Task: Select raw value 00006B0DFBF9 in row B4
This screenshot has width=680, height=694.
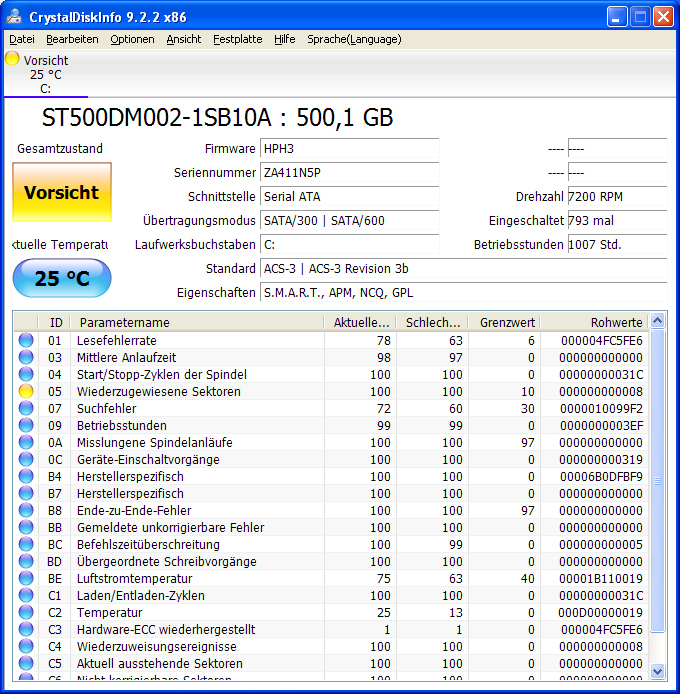Action: (x=601, y=477)
